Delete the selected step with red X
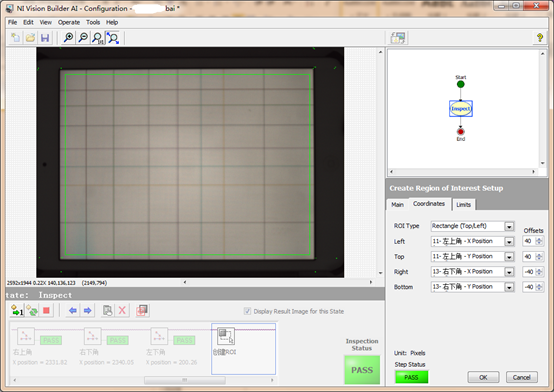 [122, 311]
